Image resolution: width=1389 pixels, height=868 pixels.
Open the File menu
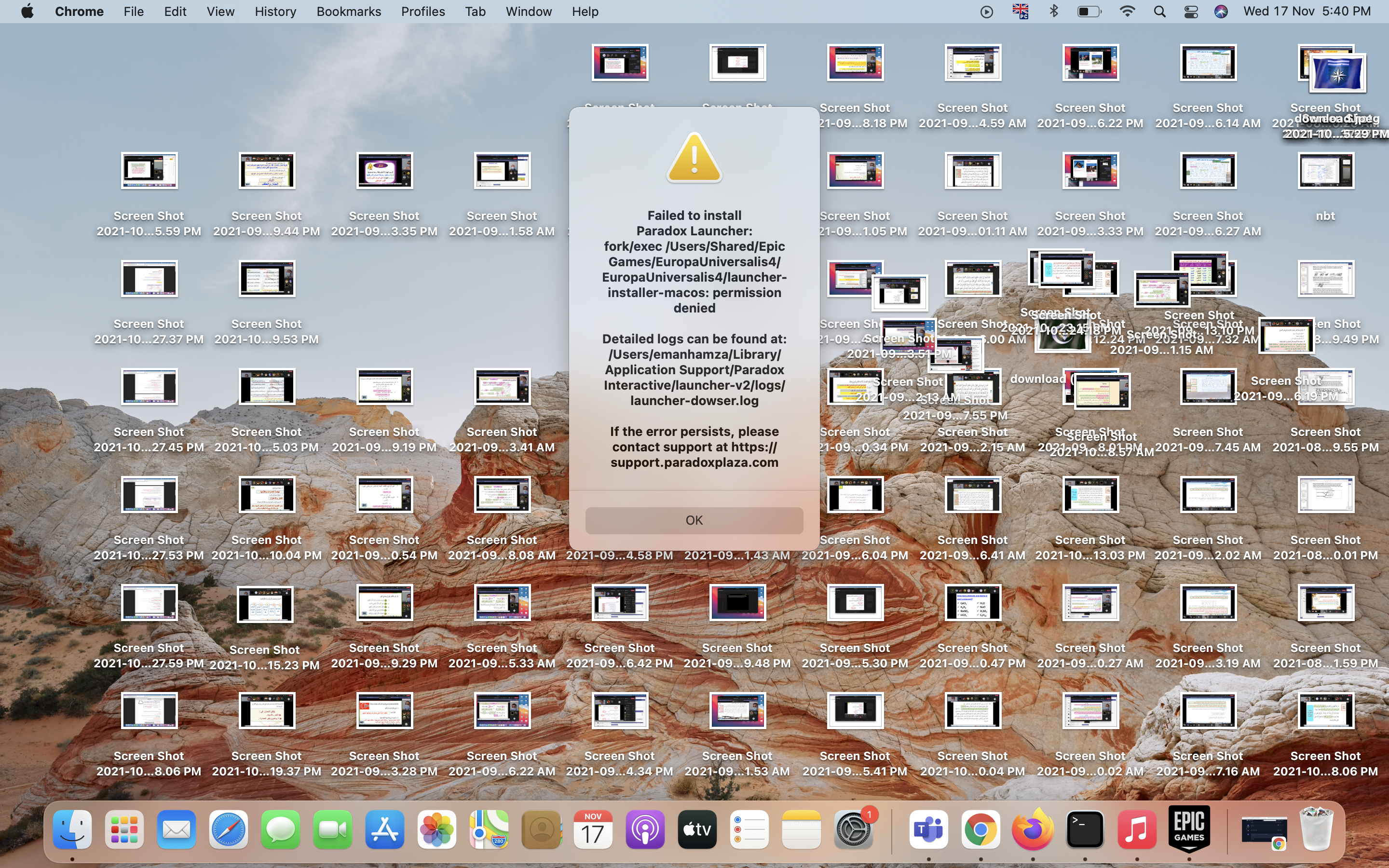pos(133,12)
